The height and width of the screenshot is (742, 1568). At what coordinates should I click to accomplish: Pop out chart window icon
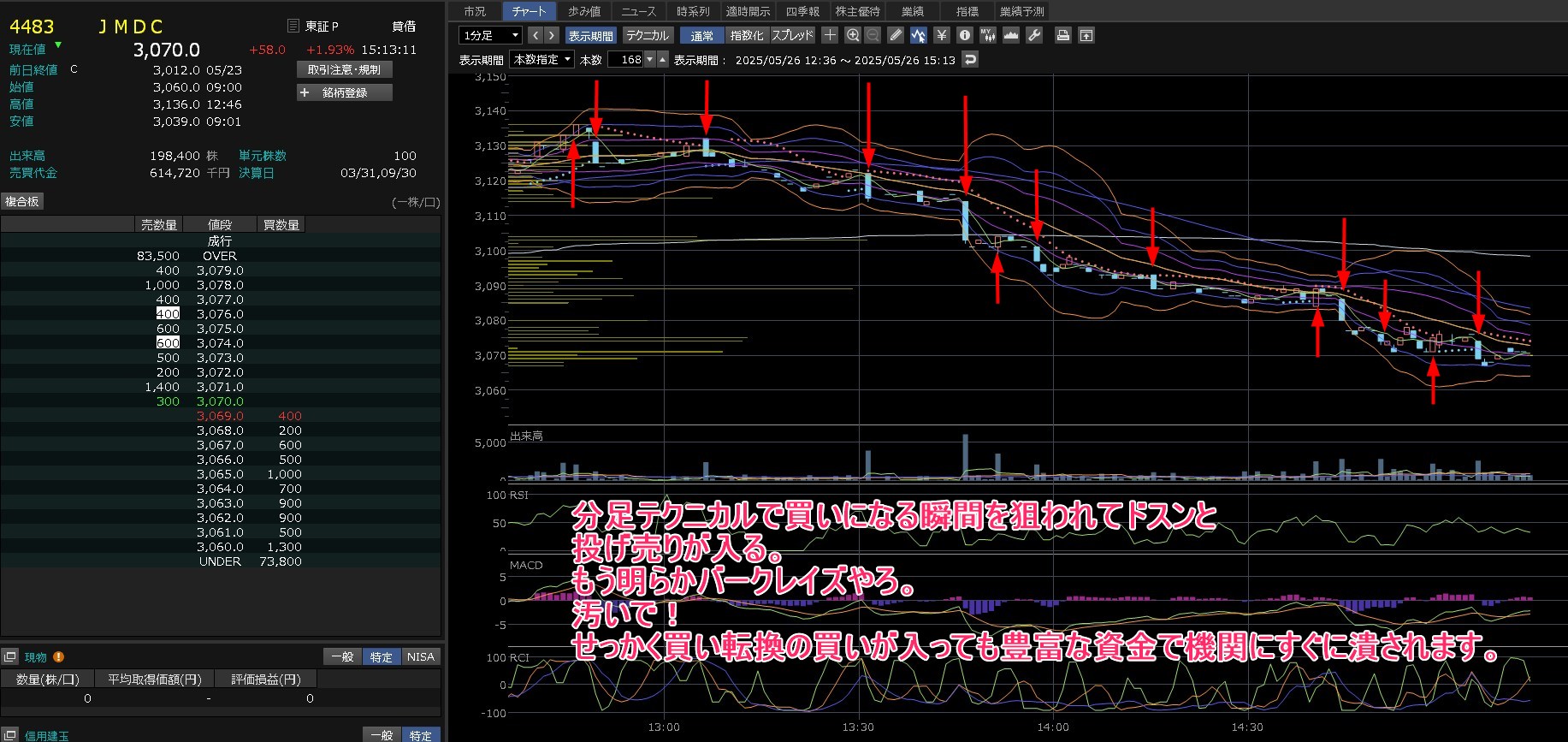click(x=1086, y=35)
